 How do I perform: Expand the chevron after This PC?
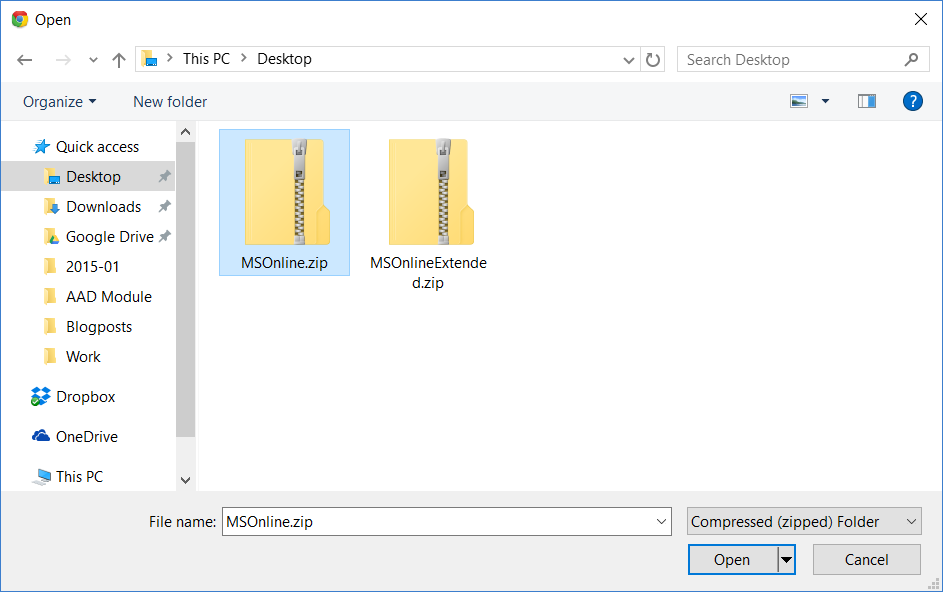[x=244, y=58]
